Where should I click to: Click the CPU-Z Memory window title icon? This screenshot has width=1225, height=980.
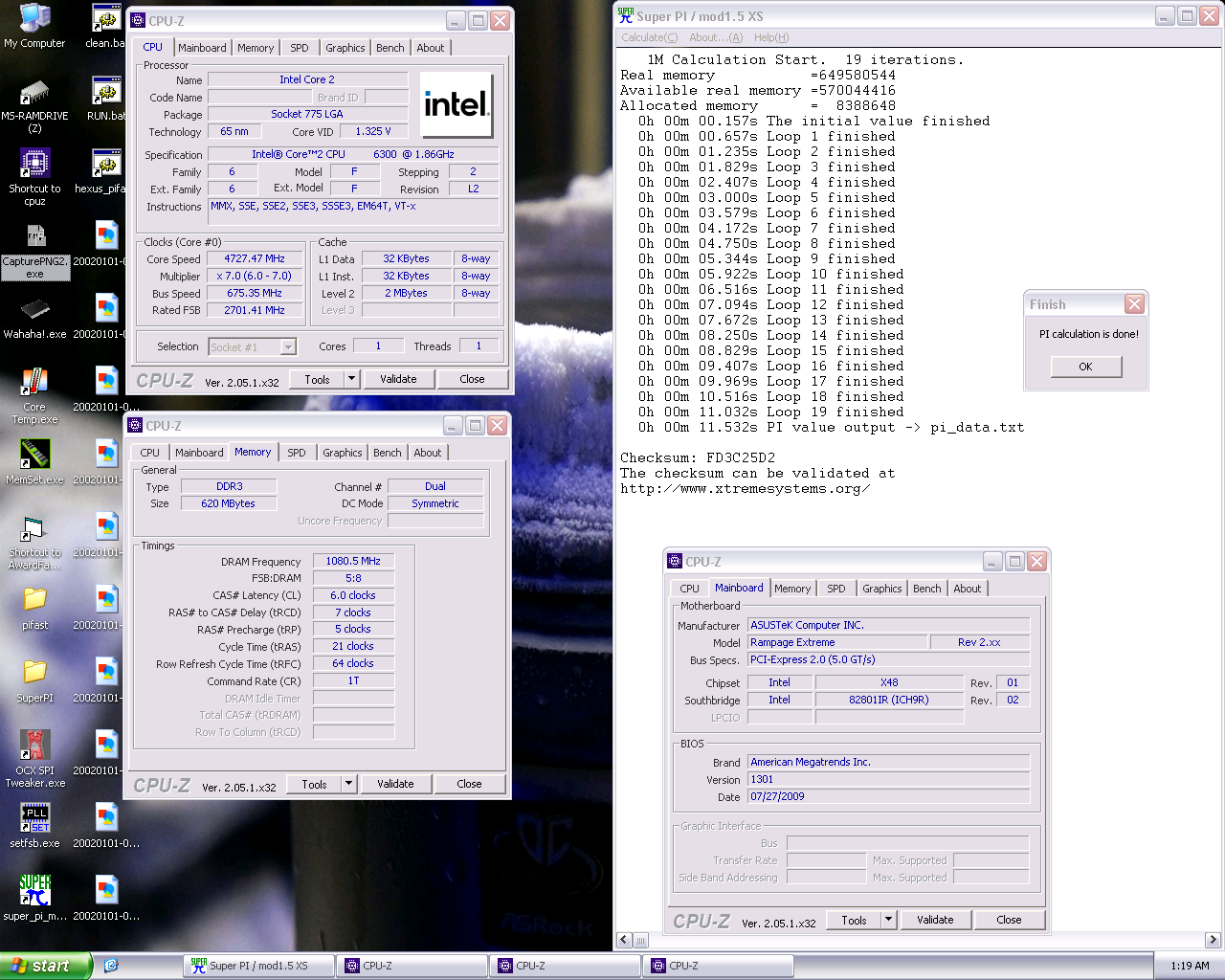135,426
